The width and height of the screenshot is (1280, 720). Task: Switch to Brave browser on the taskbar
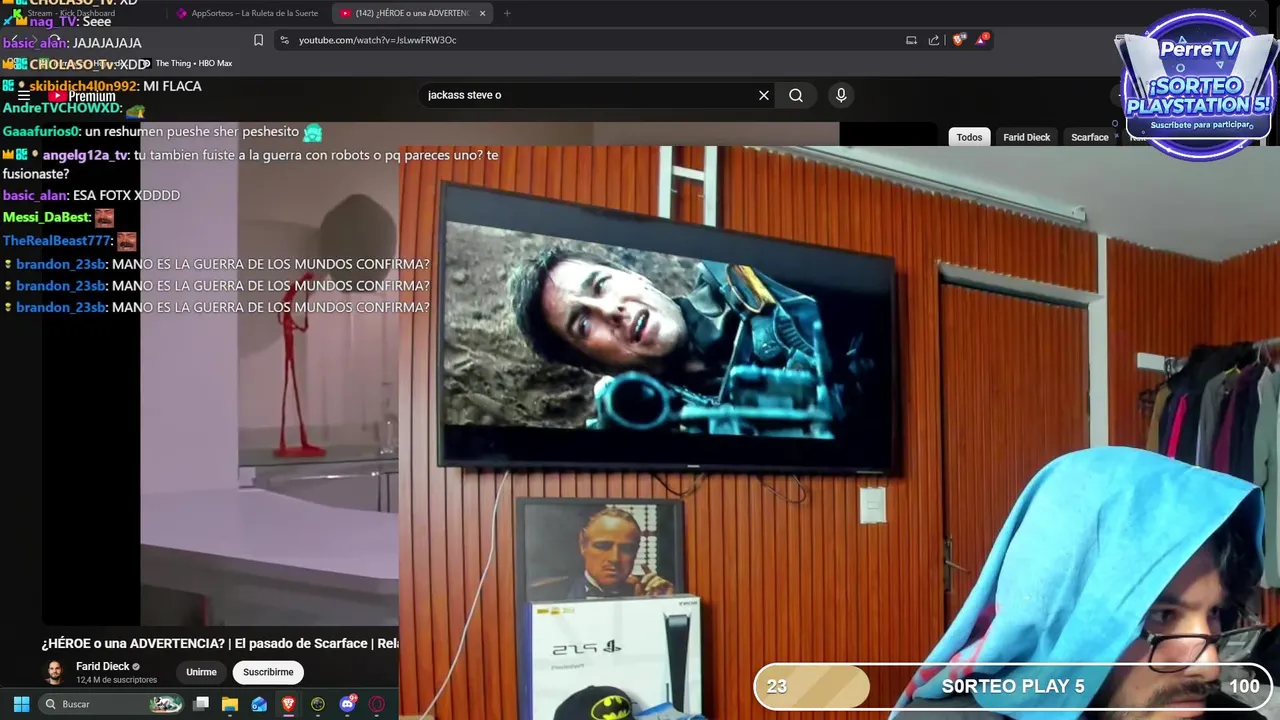(288, 704)
